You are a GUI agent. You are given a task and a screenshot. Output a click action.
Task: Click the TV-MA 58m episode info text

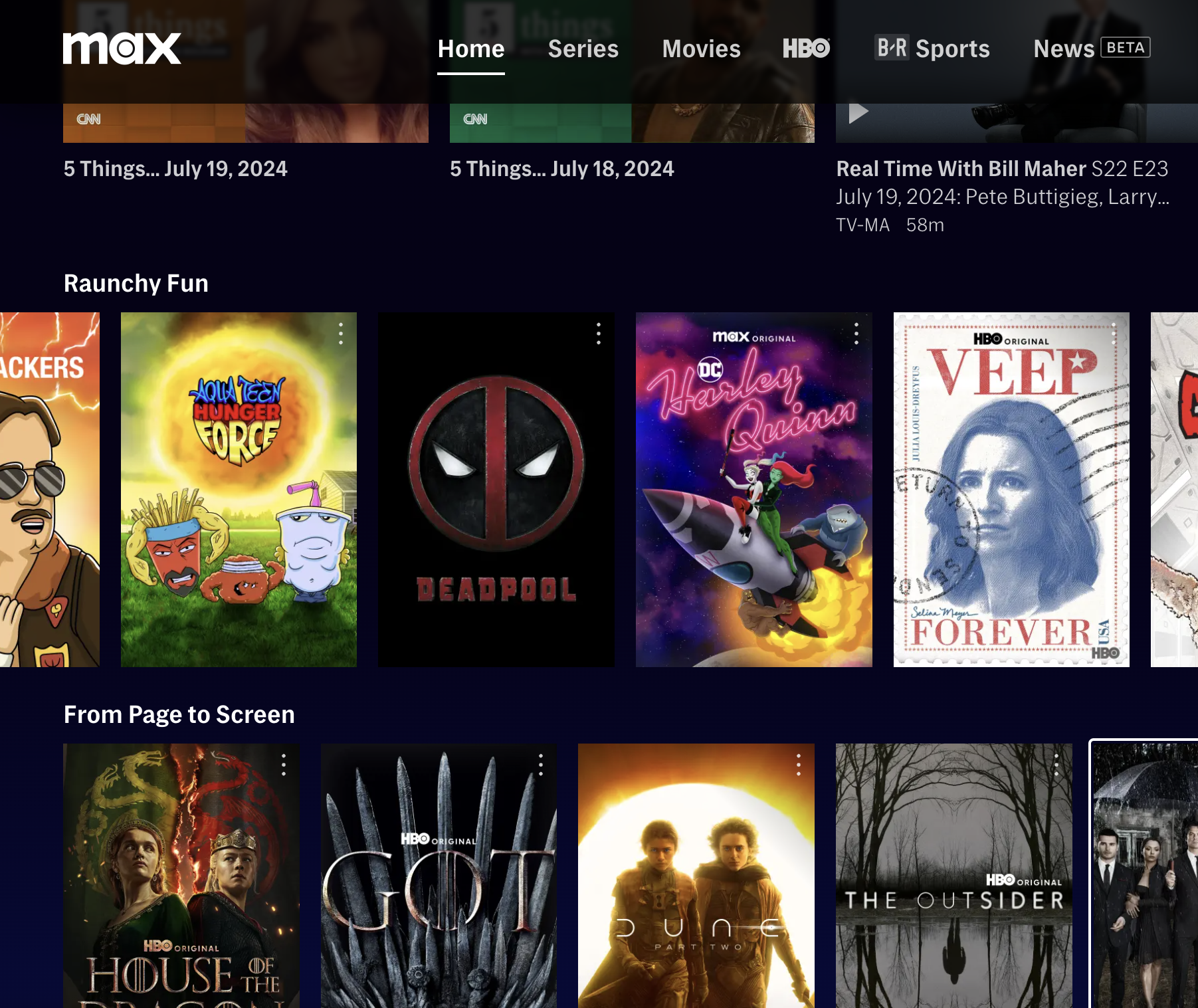890,225
